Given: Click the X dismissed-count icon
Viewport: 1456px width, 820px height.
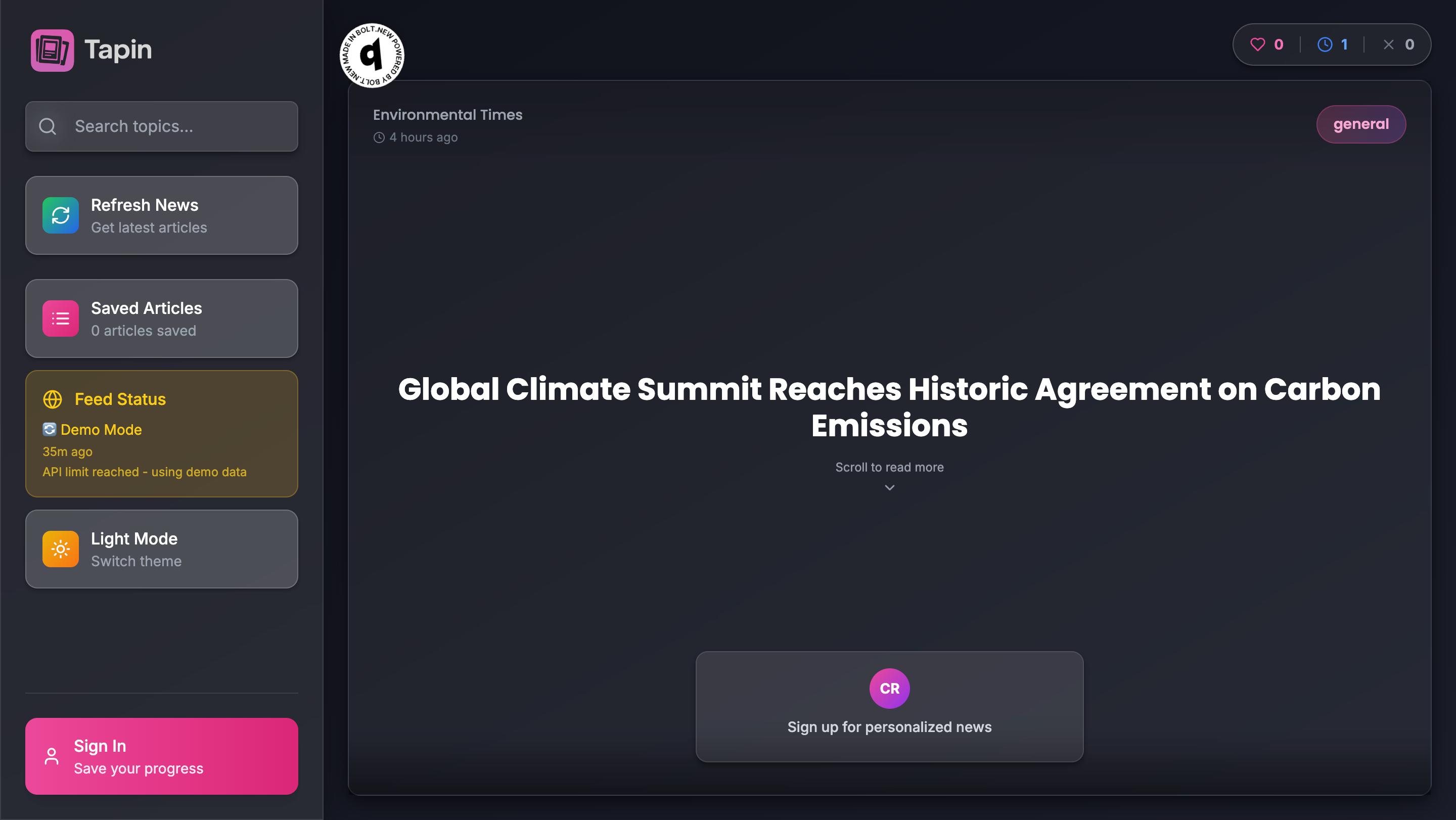Looking at the screenshot, I should 1388,44.
